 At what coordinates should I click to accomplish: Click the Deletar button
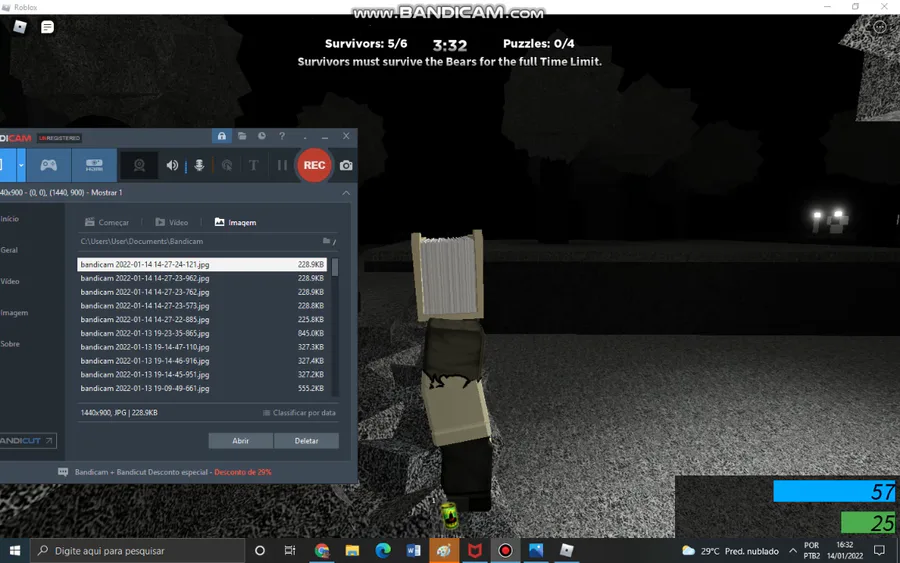307,441
